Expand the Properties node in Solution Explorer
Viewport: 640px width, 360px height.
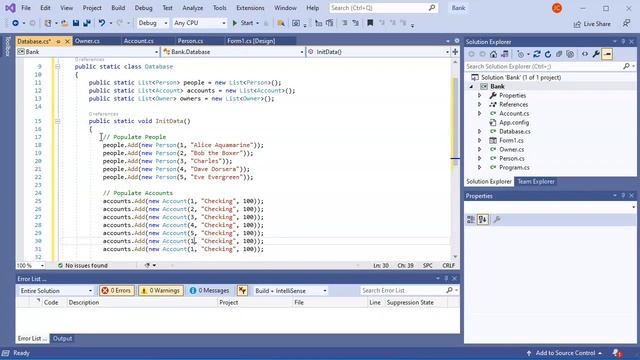tap(480, 96)
